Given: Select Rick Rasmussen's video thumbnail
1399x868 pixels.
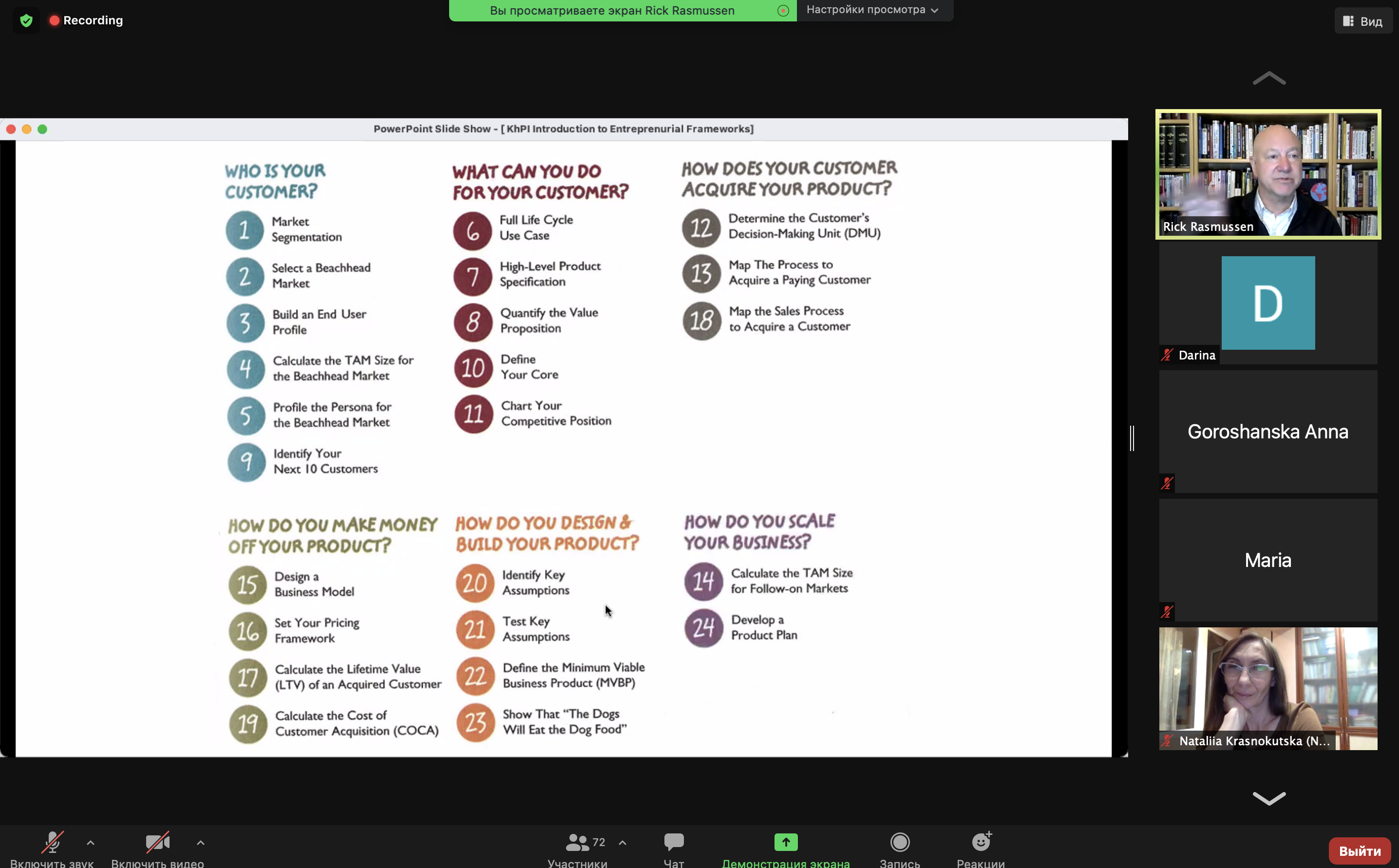Looking at the screenshot, I should click(1267, 174).
